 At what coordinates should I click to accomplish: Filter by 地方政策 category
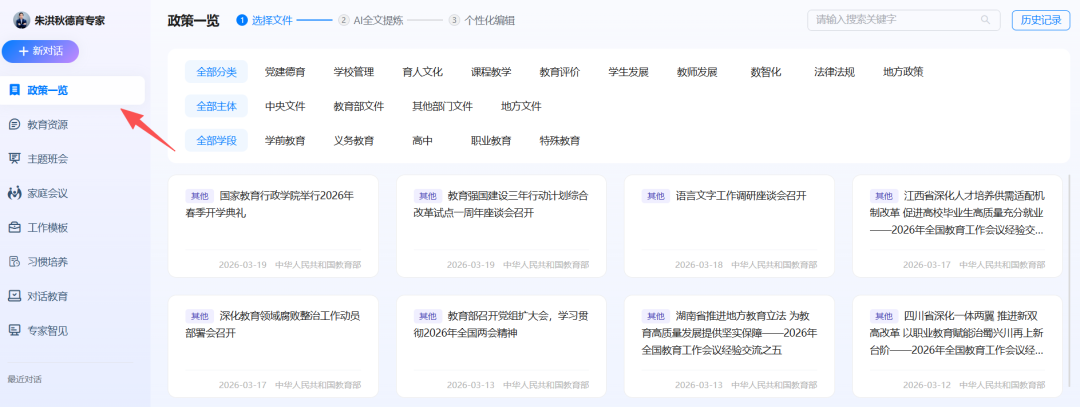[x=903, y=72]
